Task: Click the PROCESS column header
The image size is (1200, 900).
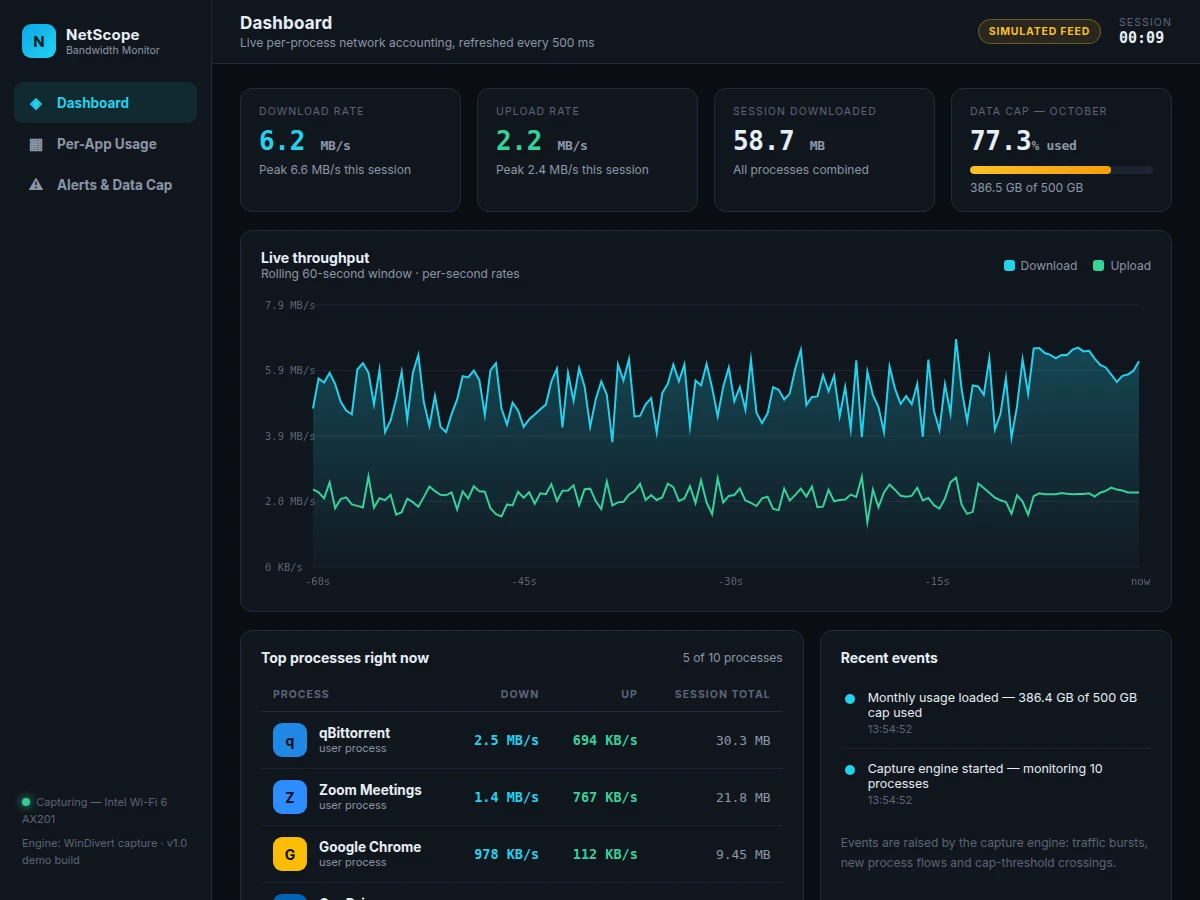Action: point(301,694)
